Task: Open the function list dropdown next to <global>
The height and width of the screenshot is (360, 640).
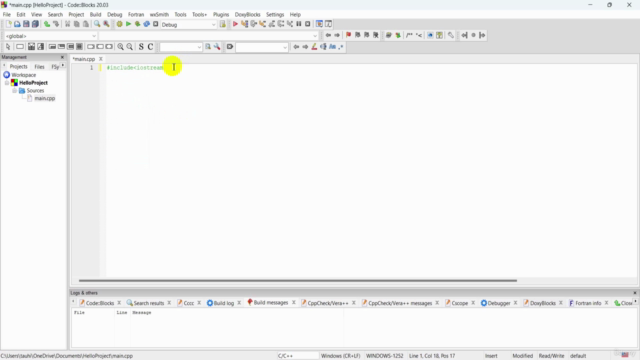Action: point(208,36)
